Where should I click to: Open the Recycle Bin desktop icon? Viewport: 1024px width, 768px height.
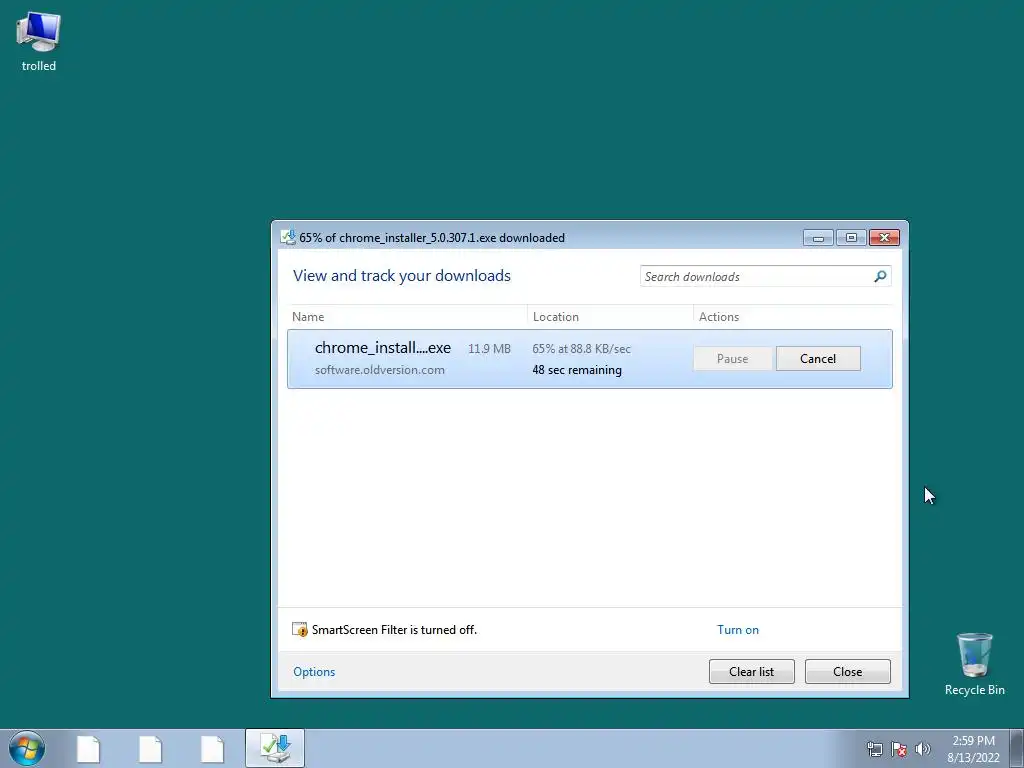pos(974,664)
